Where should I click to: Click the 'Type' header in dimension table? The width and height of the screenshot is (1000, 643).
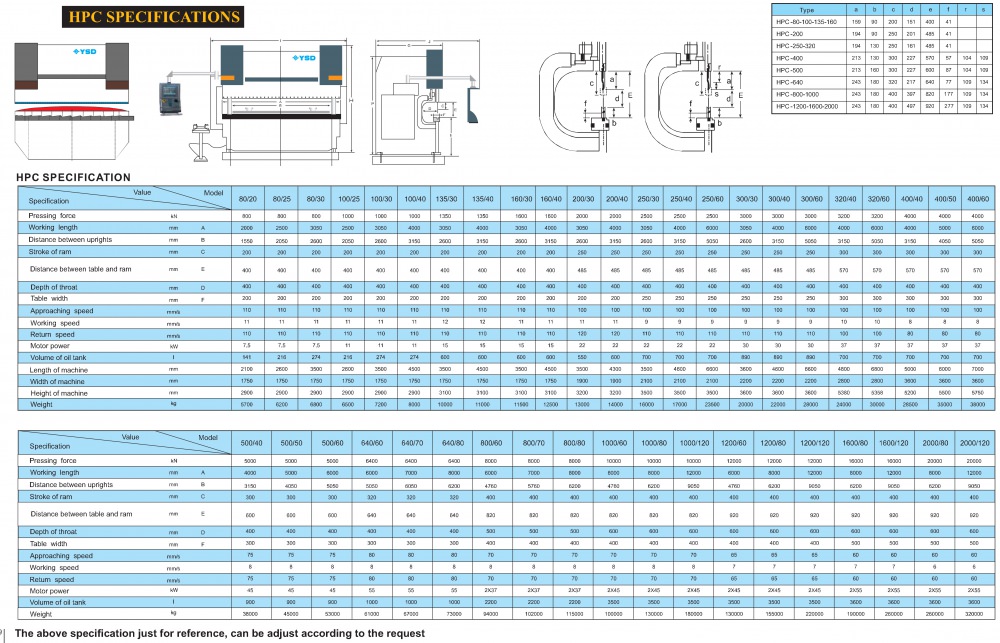(x=807, y=10)
